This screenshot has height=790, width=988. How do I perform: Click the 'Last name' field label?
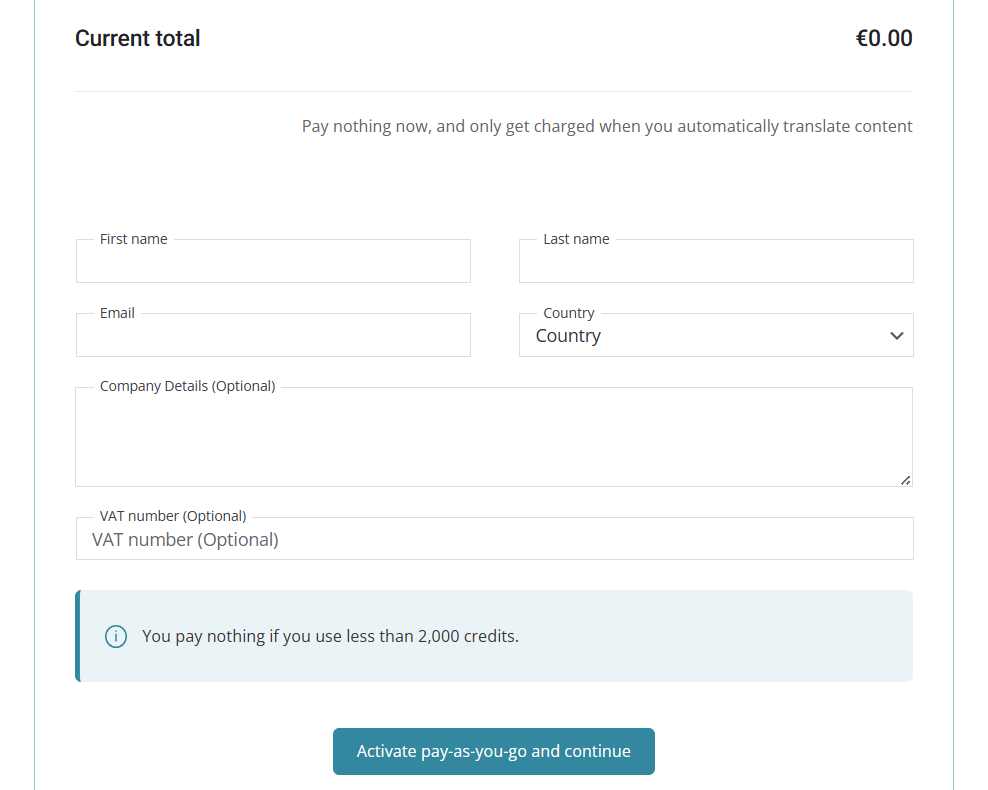point(576,239)
